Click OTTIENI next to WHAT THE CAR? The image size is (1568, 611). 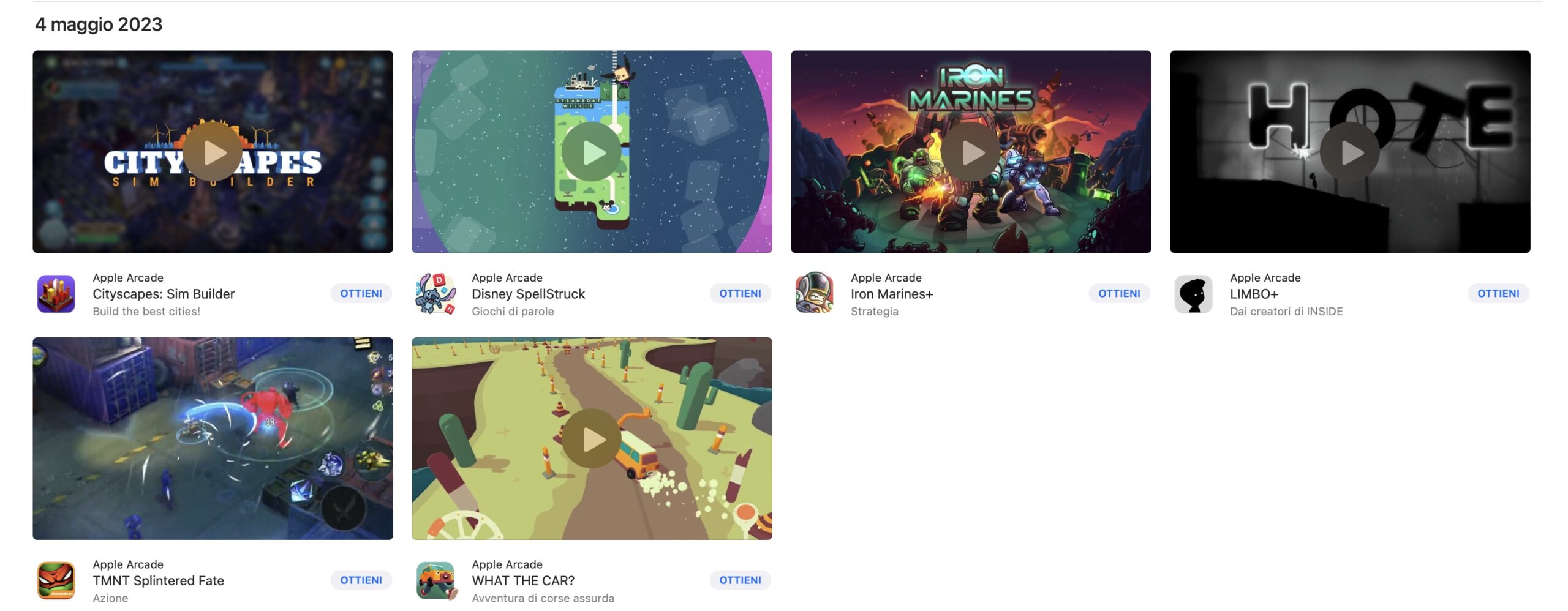741,580
